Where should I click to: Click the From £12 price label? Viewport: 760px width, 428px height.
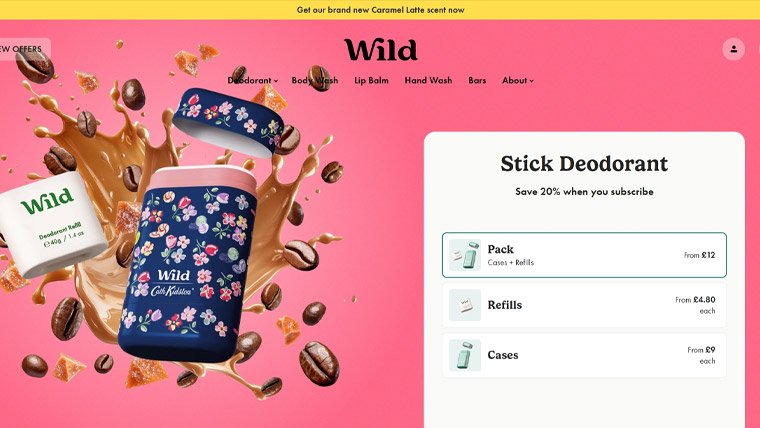[699, 255]
